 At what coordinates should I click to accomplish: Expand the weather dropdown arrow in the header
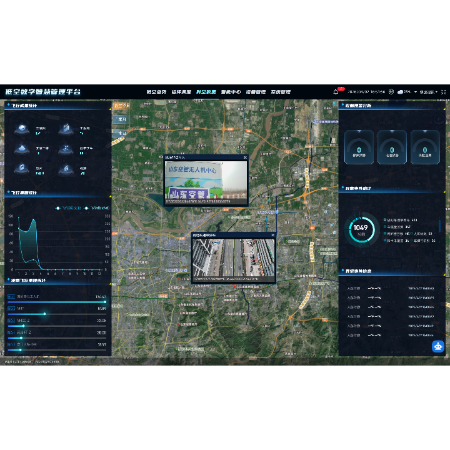point(415,92)
